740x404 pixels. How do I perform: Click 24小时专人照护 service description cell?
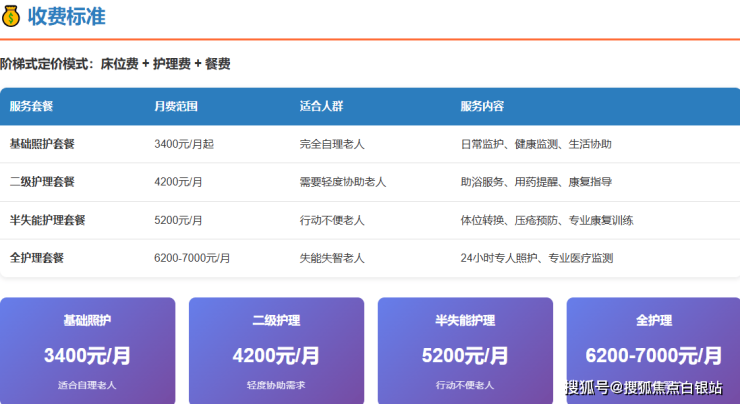pyautogui.click(x=536, y=258)
